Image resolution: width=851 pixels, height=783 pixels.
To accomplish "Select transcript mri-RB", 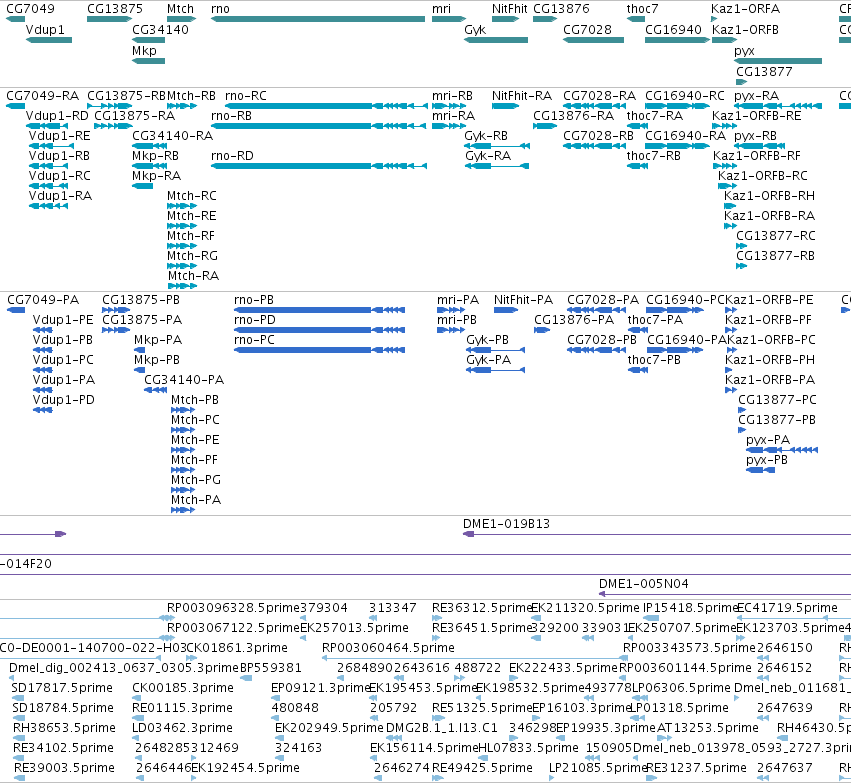I will pos(449,106).
